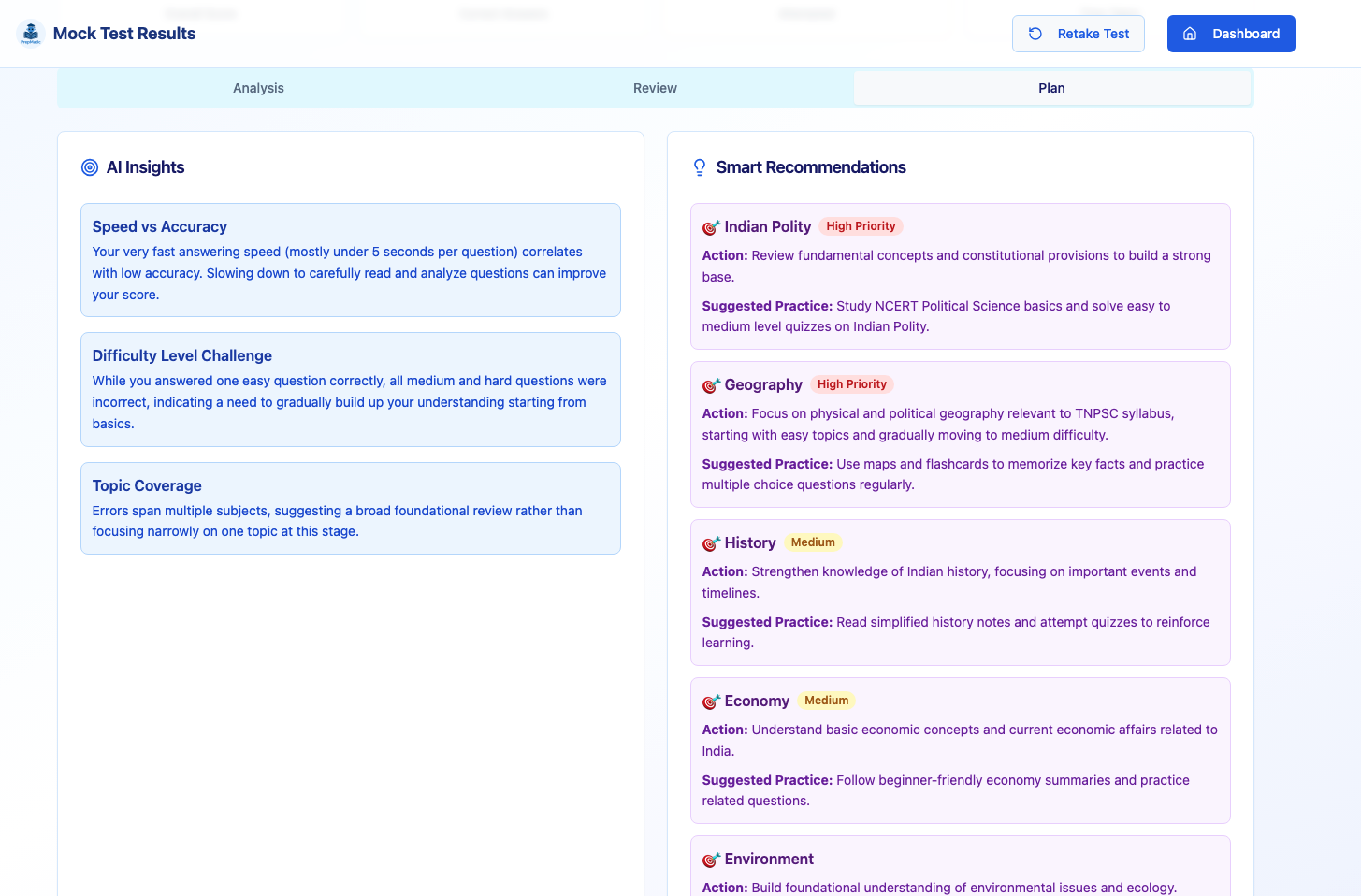Image resolution: width=1361 pixels, height=896 pixels.
Task: Click the simplified history notes suggested practice
Action: pos(956,632)
